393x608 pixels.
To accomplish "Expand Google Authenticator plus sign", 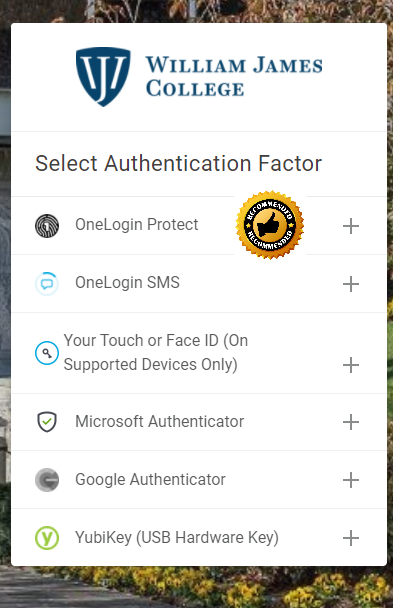I will pos(351,480).
